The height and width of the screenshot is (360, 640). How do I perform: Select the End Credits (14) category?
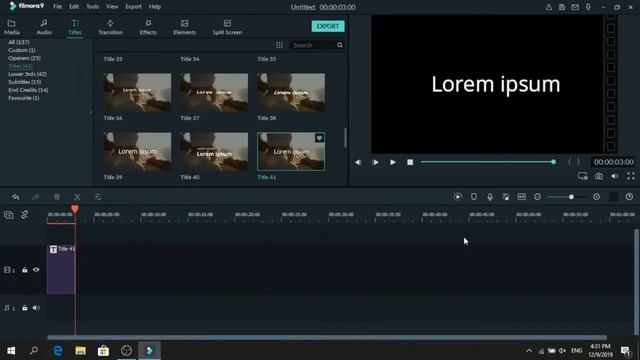pyautogui.click(x=28, y=90)
